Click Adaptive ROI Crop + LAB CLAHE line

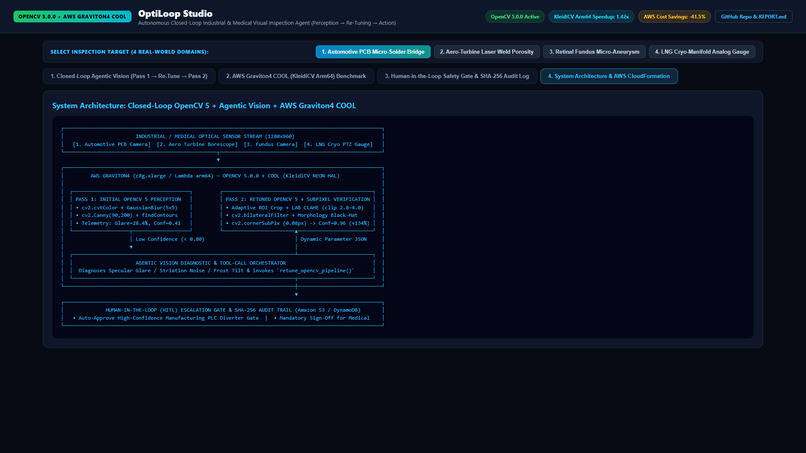[x=295, y=208]
